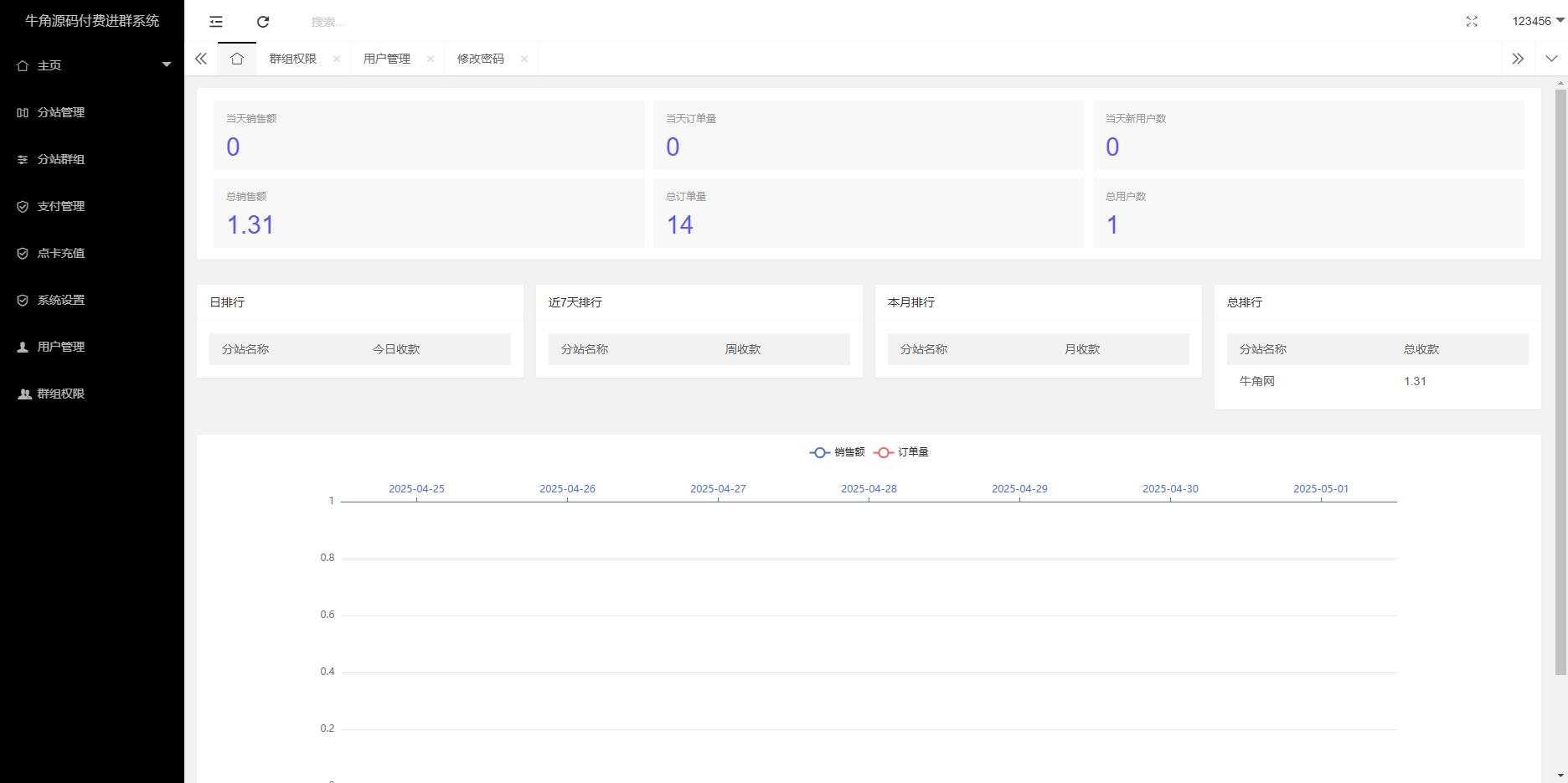Expand the 主页 sidebar menu arrow
Screen dimensions: 1568x783
(166, 64)
